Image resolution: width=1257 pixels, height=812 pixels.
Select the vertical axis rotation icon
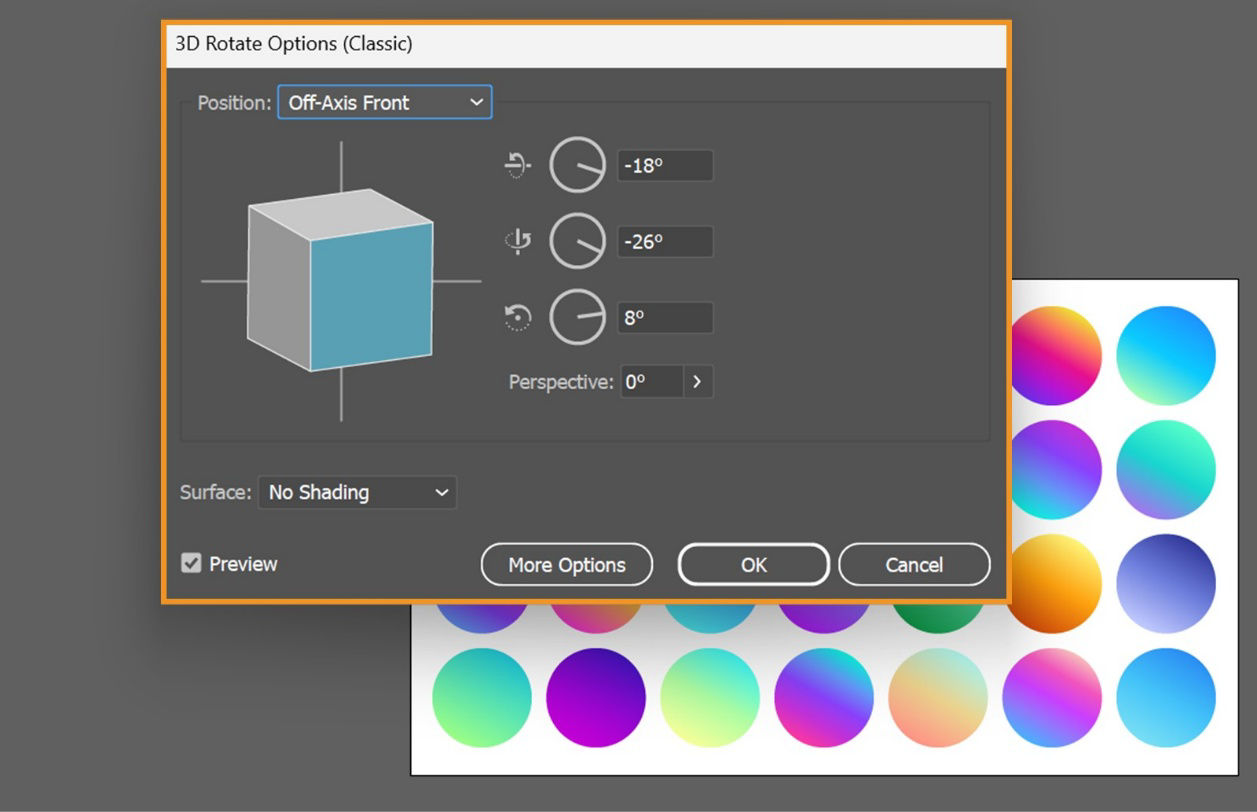pyautogui.click(x=517, y=242)
